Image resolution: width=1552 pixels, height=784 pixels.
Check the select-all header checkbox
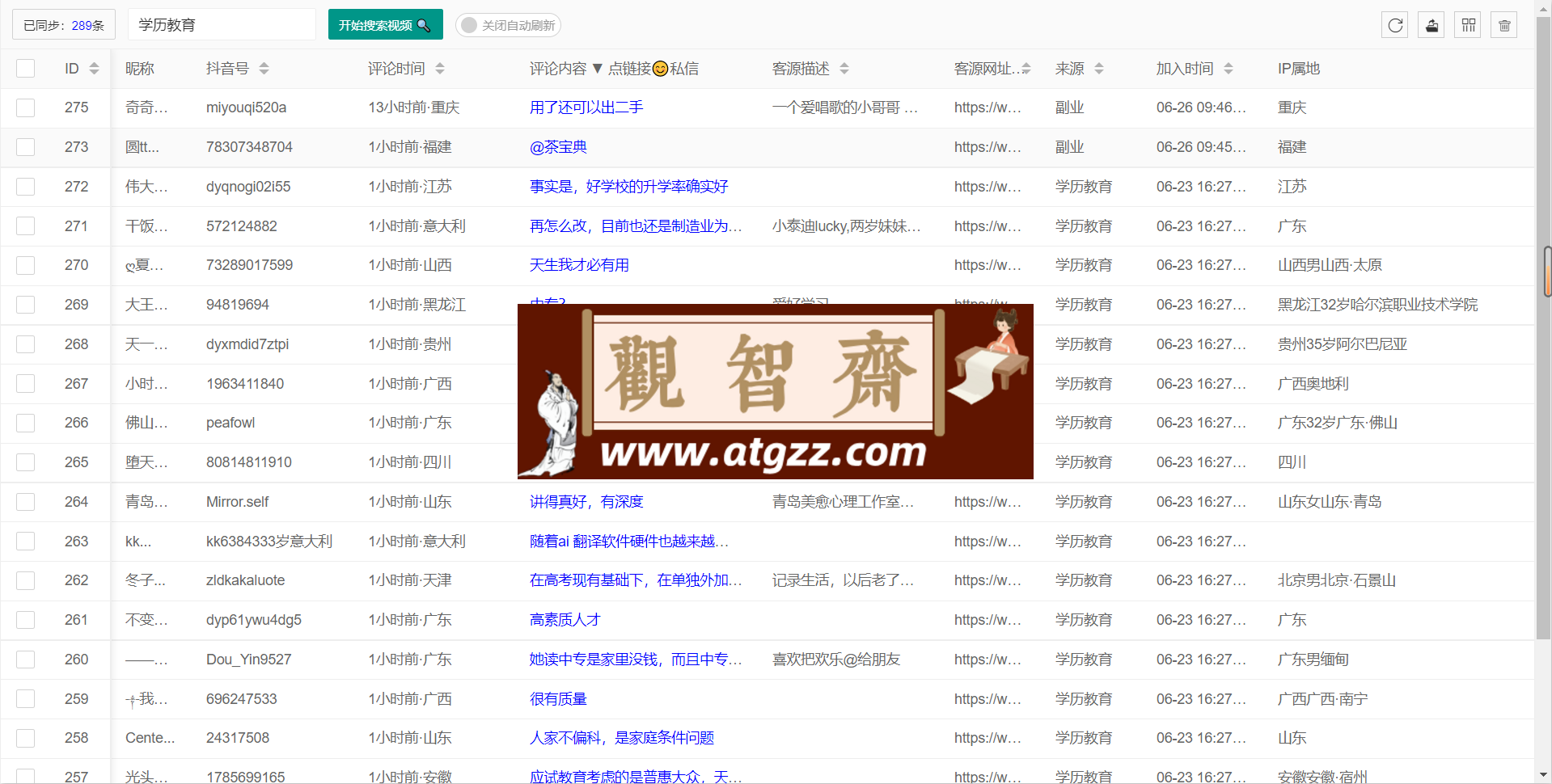click(x=26, y=68)
